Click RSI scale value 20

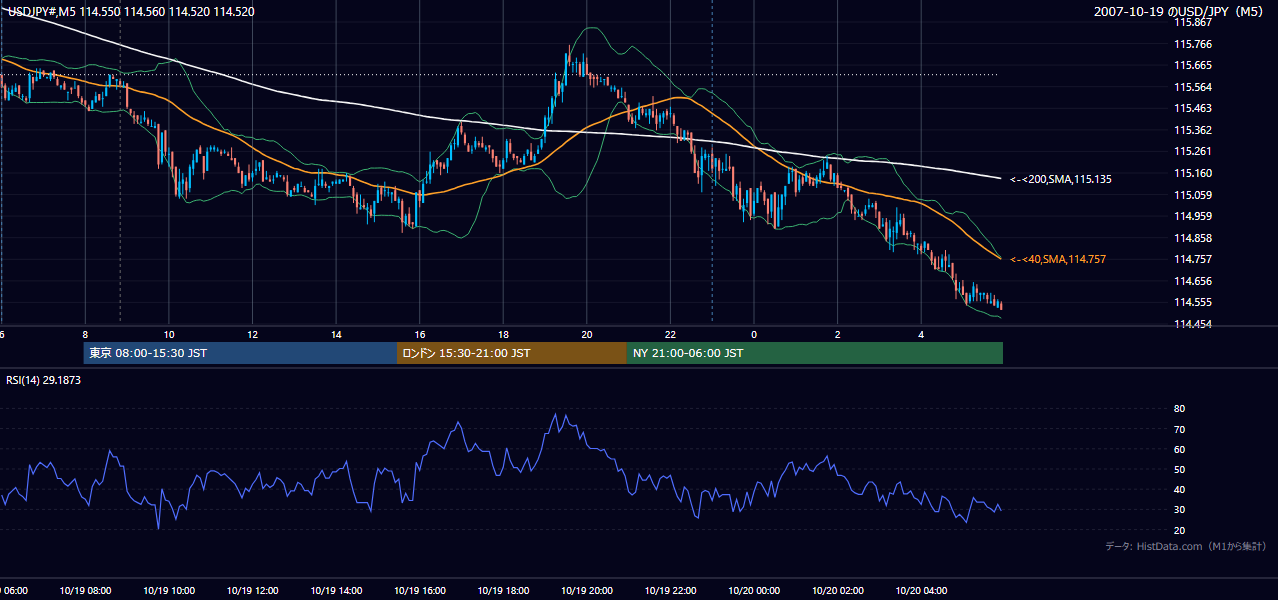(1179, 531)
